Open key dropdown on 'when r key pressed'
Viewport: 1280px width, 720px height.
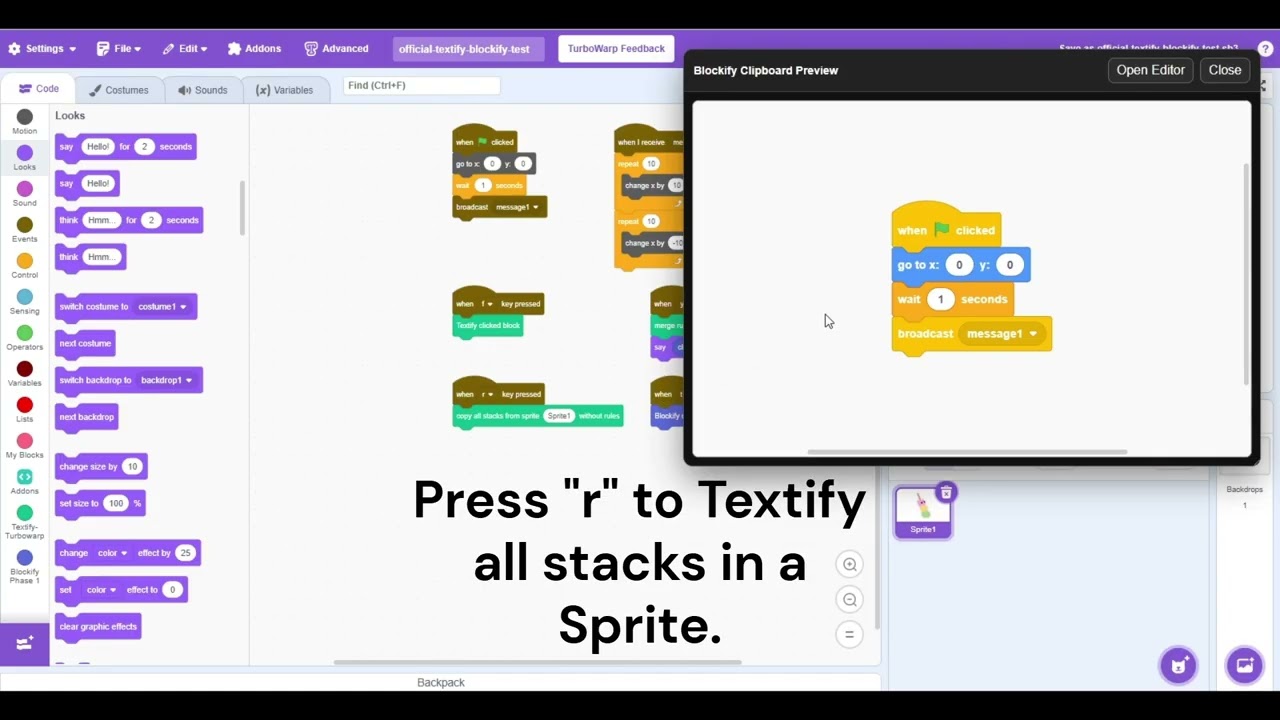point(487,394)
